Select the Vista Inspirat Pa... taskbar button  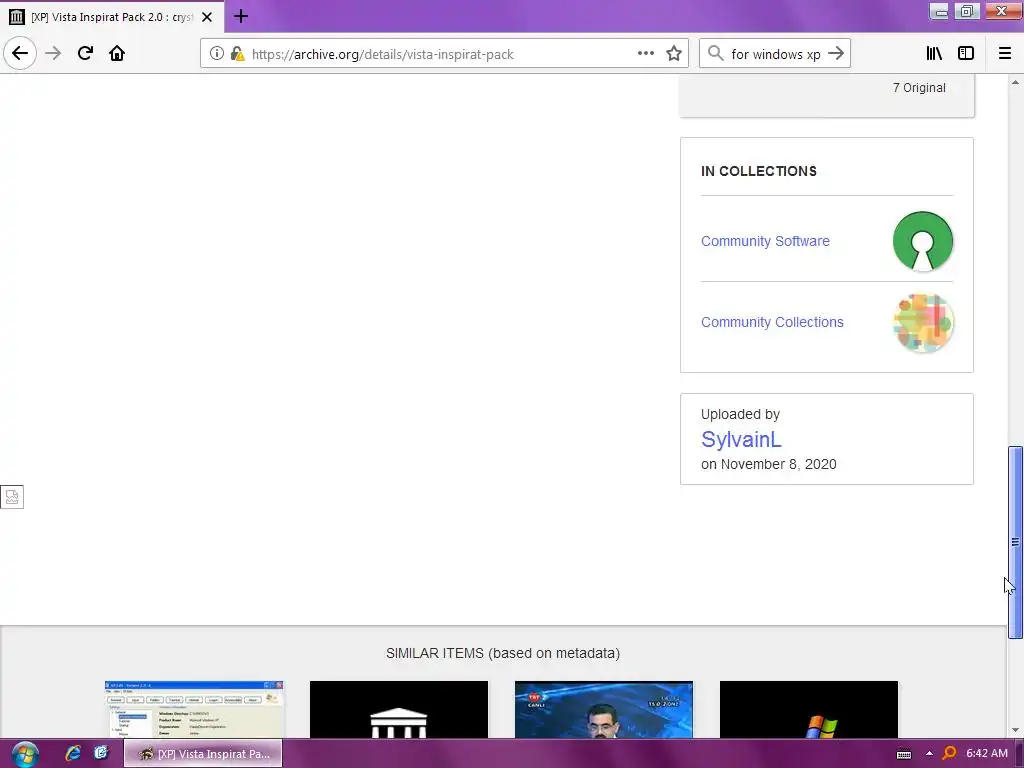pyautogui.click(x=203, y=754)
